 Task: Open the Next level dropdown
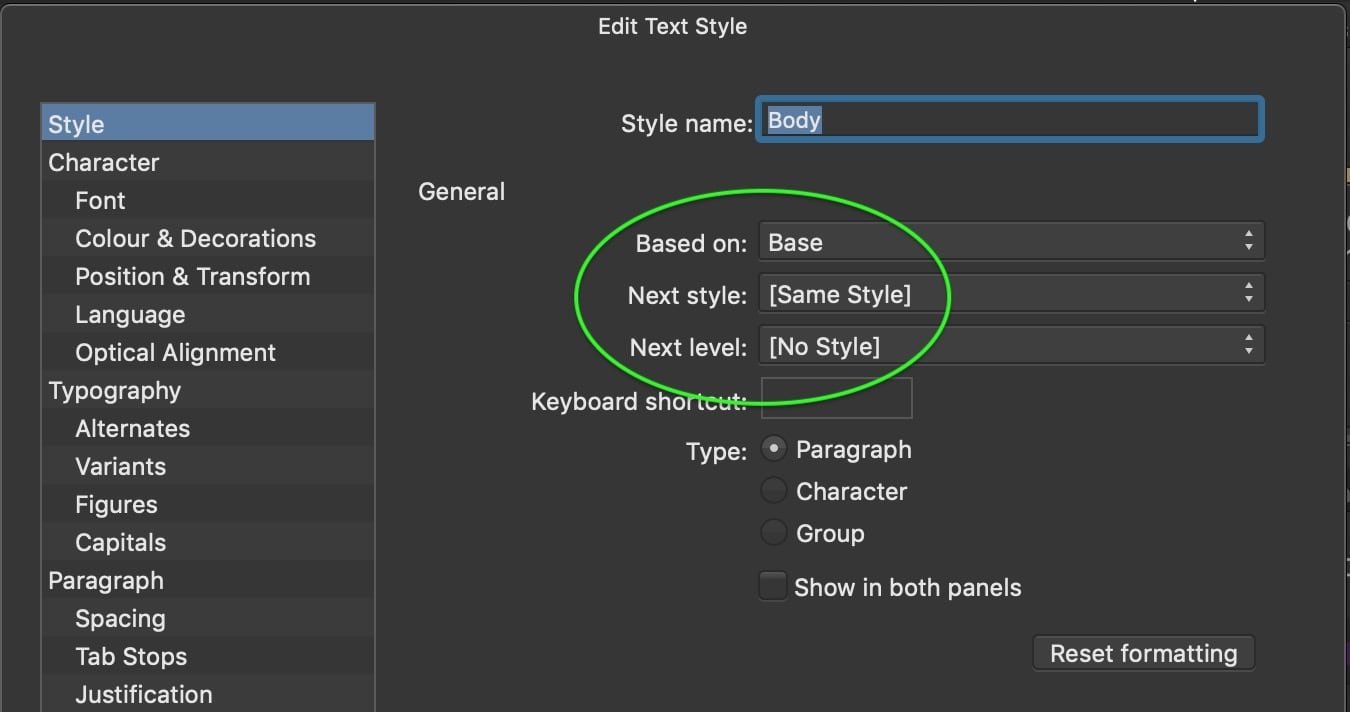[x=1010, y=345]
